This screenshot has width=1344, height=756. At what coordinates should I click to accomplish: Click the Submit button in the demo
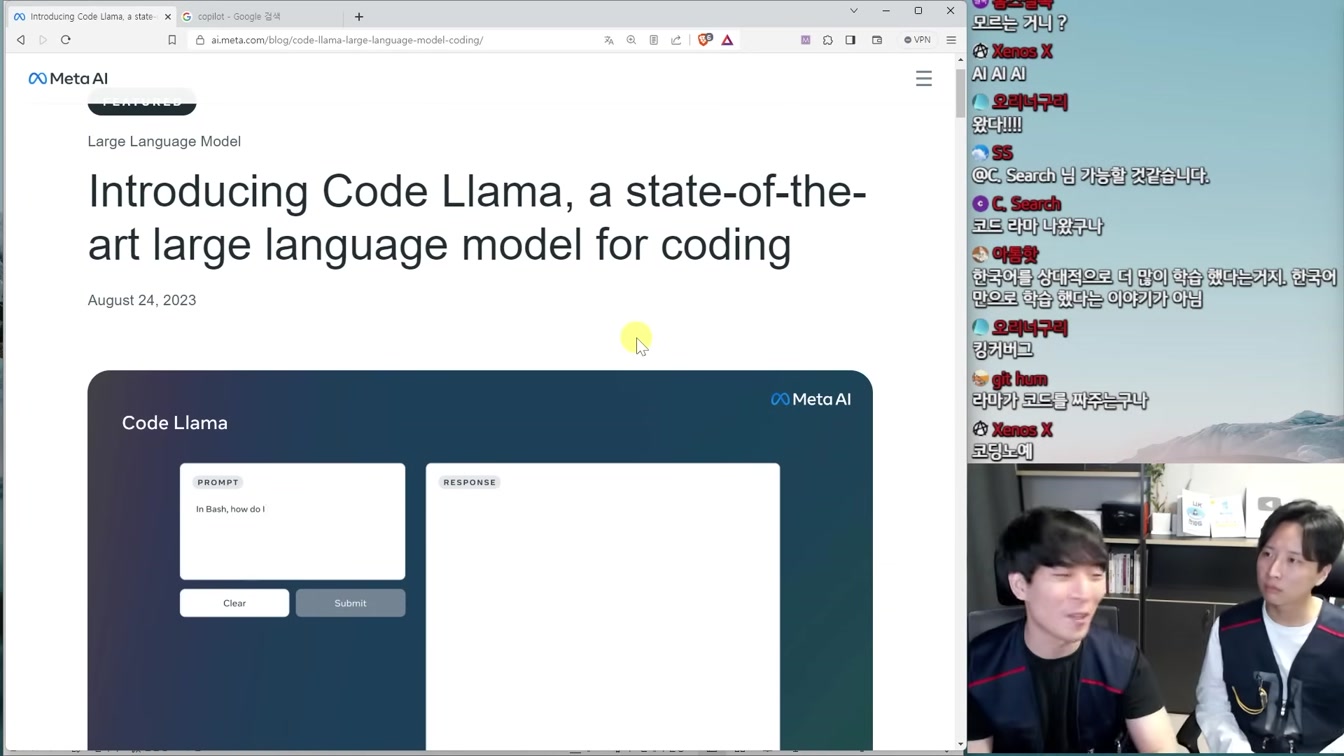point(350,603)
